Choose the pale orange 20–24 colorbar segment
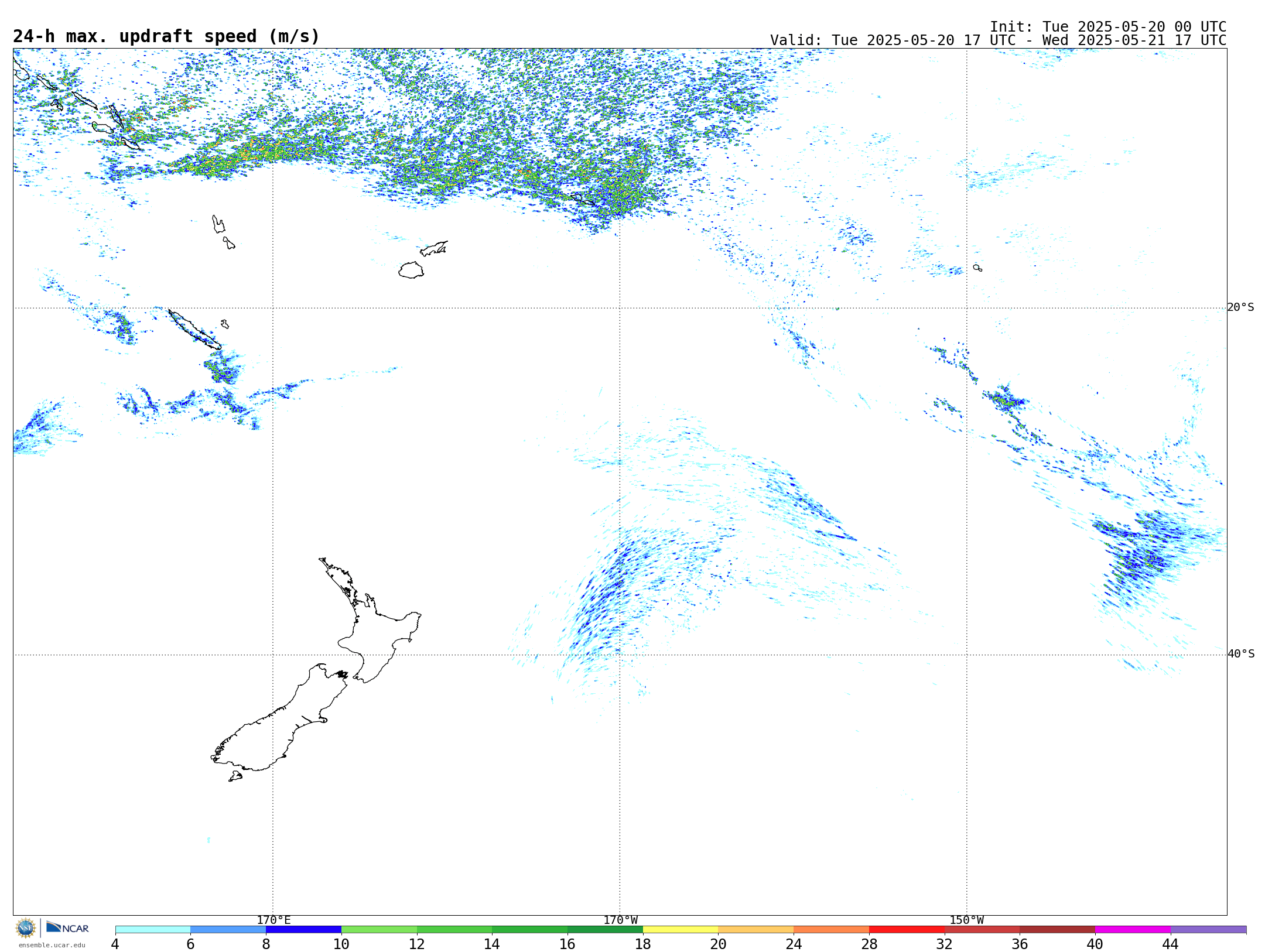This screenshot has width=1265, height=952. tap(756, 930)
